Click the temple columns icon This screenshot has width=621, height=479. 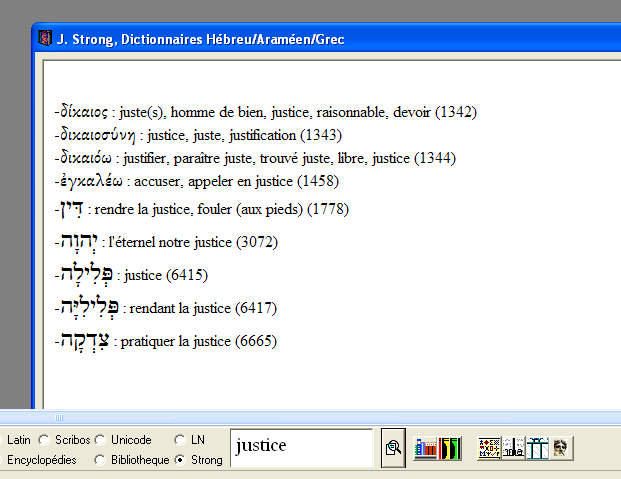[537, 448]
